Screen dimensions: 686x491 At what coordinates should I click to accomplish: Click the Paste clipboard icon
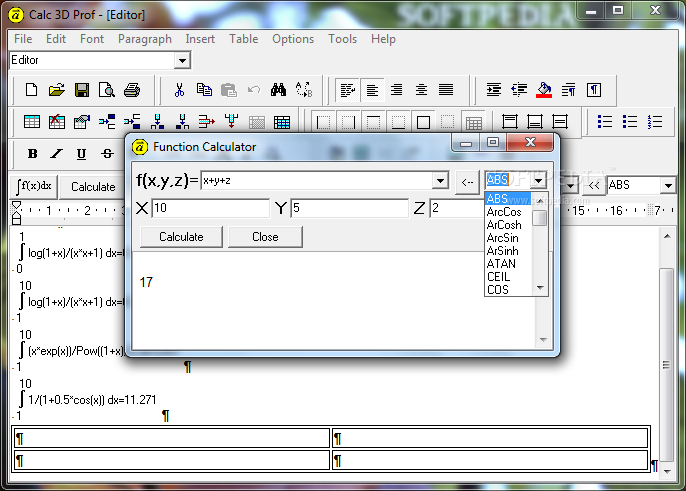[229, 90]
